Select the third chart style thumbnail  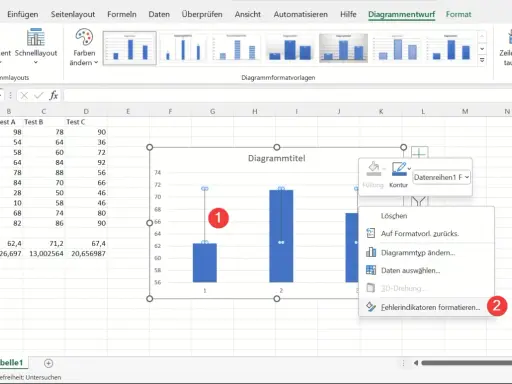[236, 48]
